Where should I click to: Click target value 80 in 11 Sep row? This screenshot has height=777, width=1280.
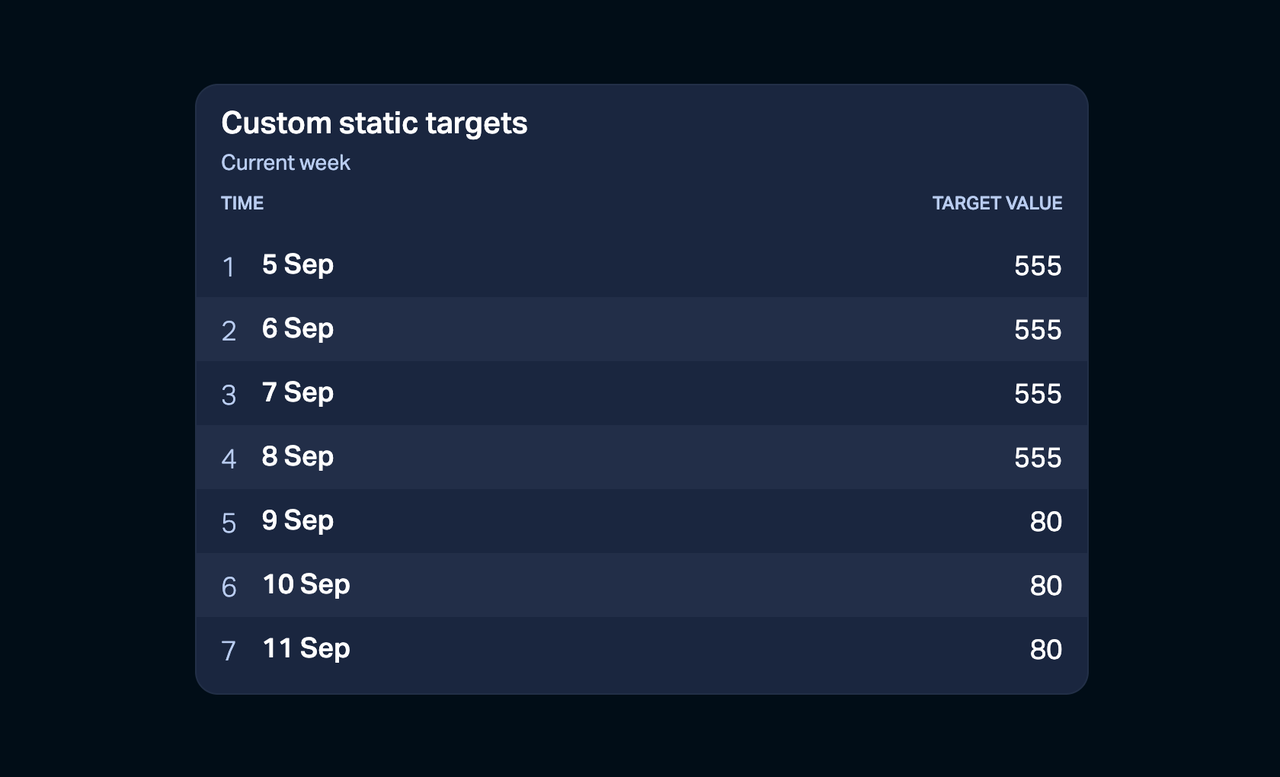tap(1045, 650)
